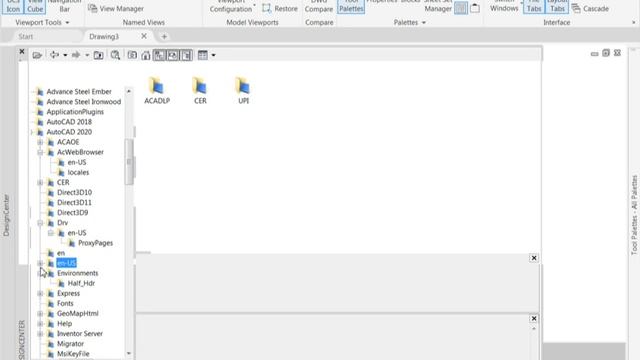
Task: Expand the CER node in tree
Action: pyautogui.click(x=40, y=182)
